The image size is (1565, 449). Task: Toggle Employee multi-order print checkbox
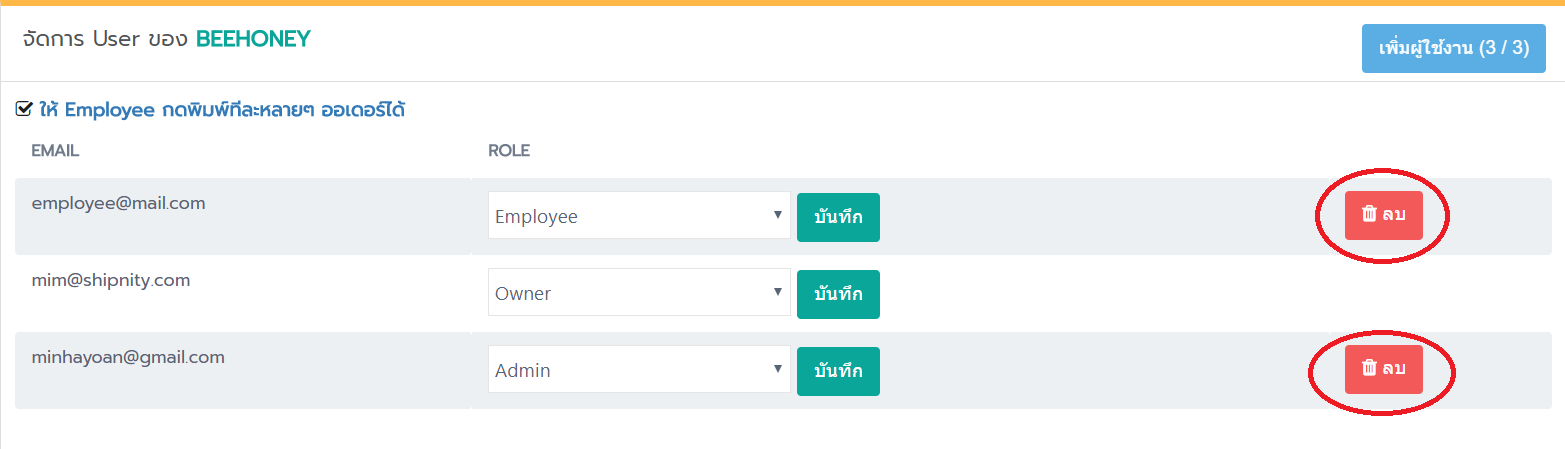(24, 110)
